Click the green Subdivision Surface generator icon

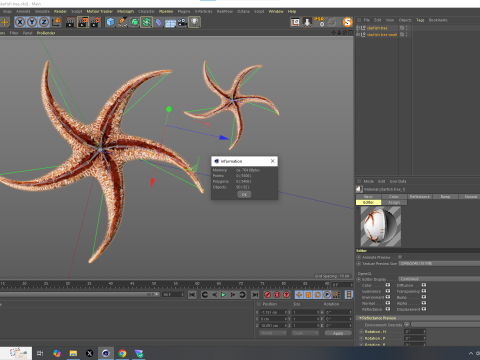point(134,22)
